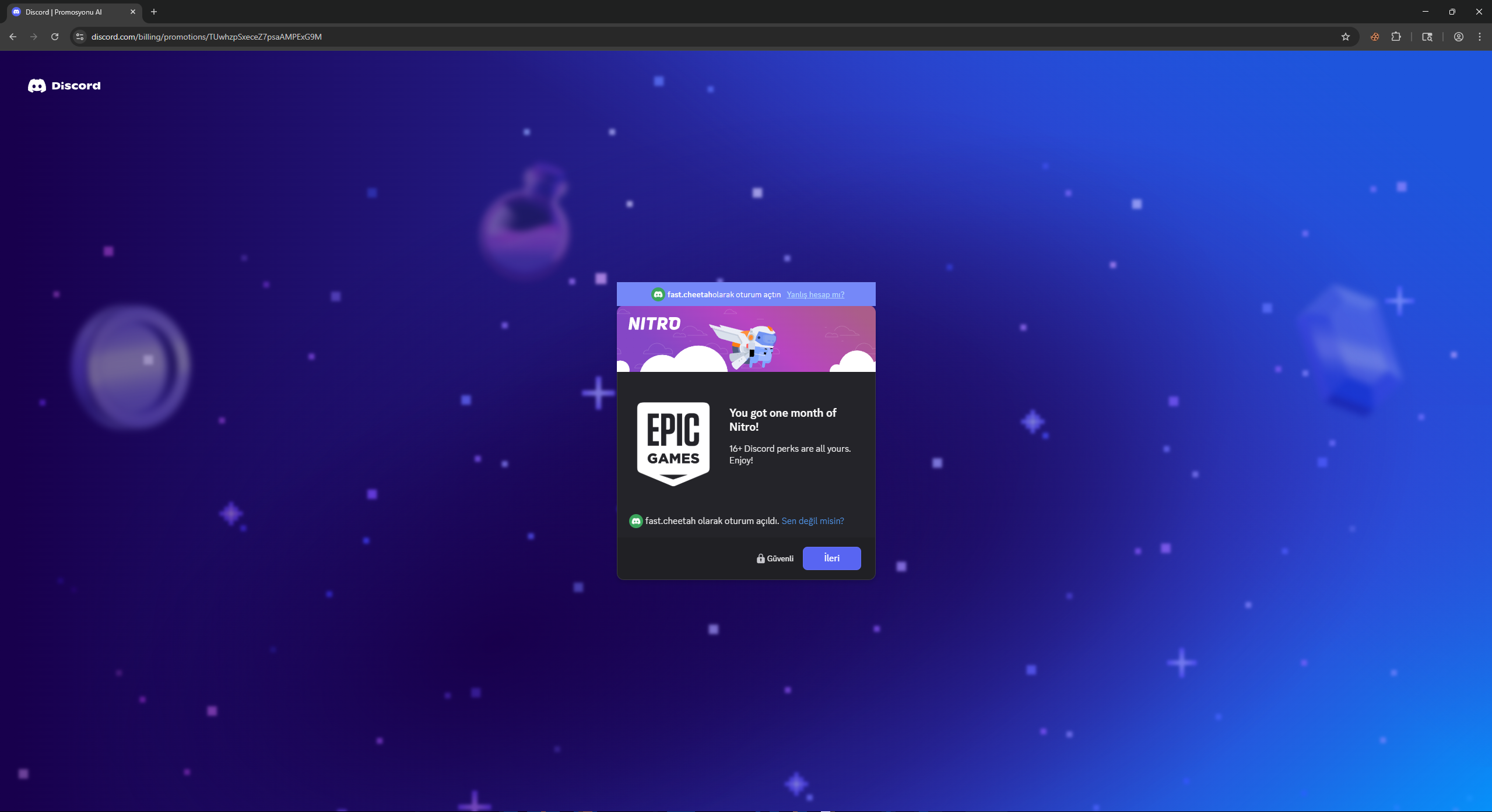Click the "You got one month of Nitro!" heading

click(x=782, y=420)
